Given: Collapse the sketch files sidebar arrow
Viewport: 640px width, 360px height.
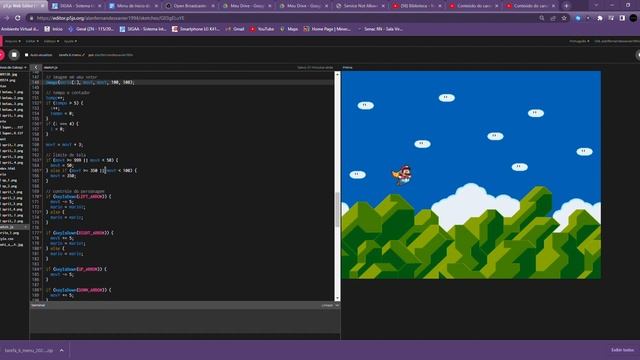Looking at the screenshot, I should [36, 67].
